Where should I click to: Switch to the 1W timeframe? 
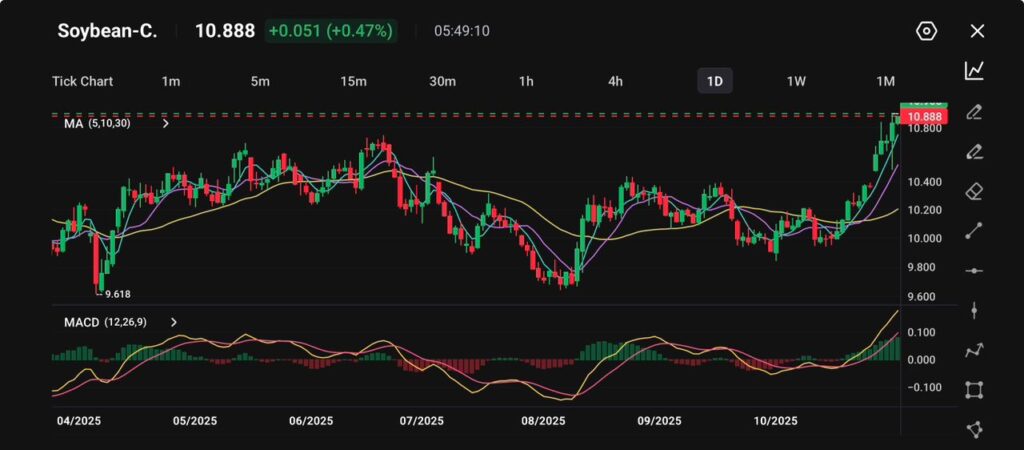click(796, 81)
